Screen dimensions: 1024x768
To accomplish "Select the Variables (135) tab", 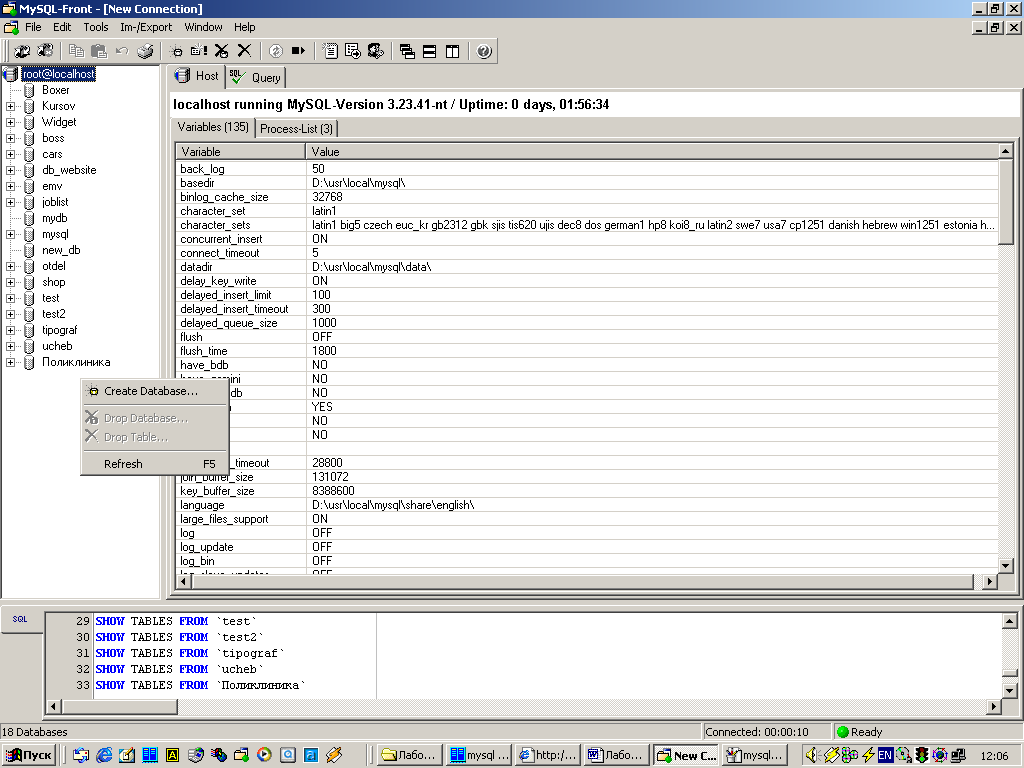I will 213,127.
